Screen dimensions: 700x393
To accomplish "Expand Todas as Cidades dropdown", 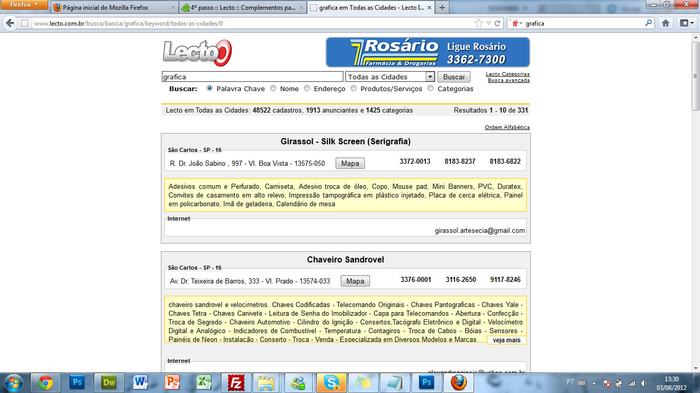I will click(x=429, y=77).
